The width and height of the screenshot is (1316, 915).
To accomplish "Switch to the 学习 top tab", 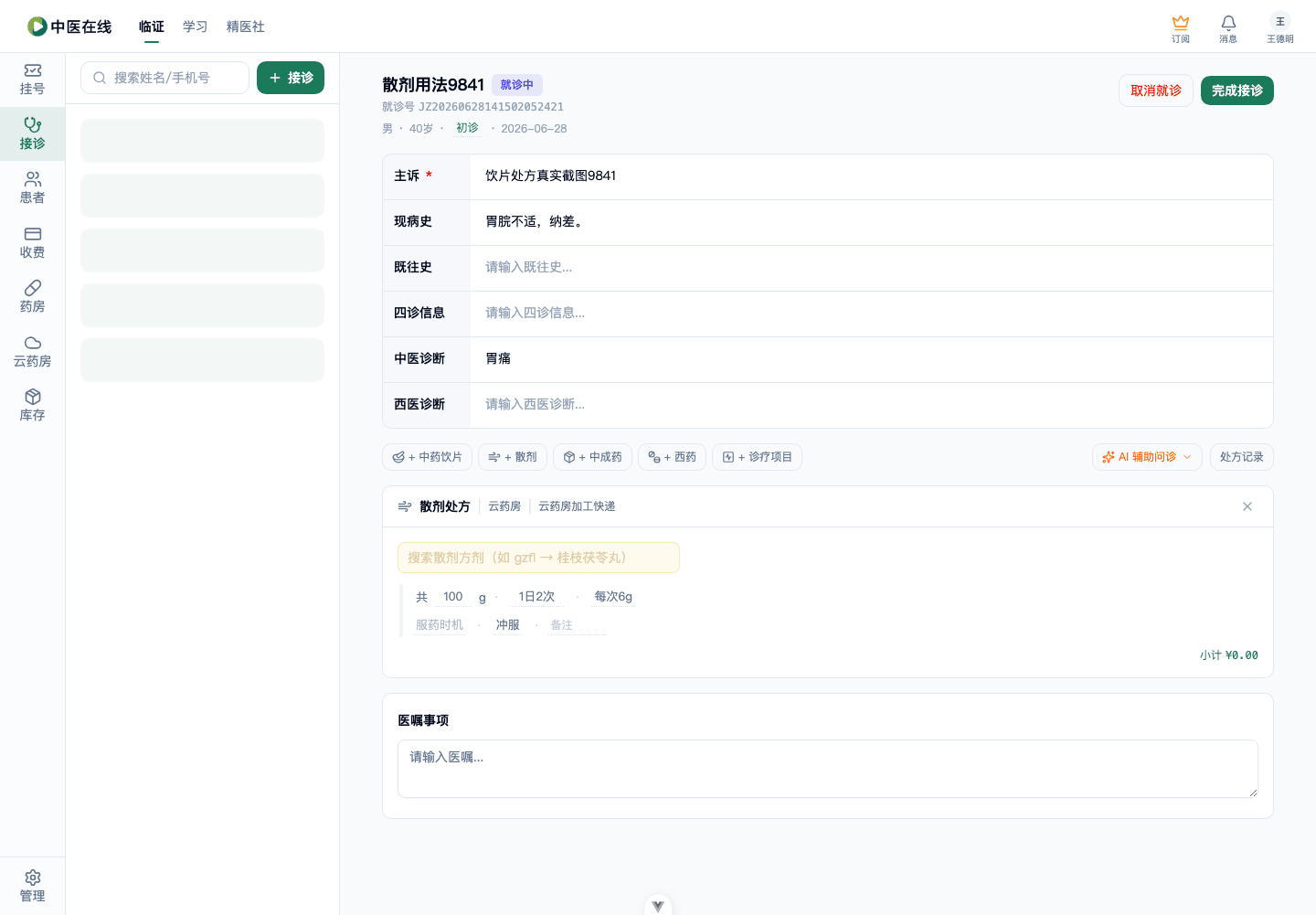I will coord(196,27).
